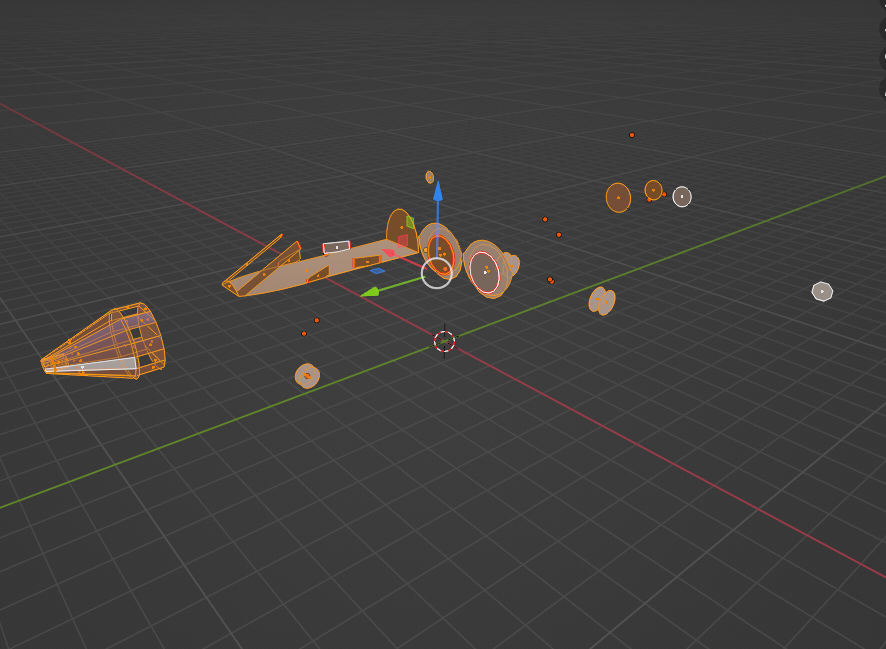Select the gray disc beside the orange discs
The width and height of the screenshot is (886, 649).
click(x=682, y=197)
